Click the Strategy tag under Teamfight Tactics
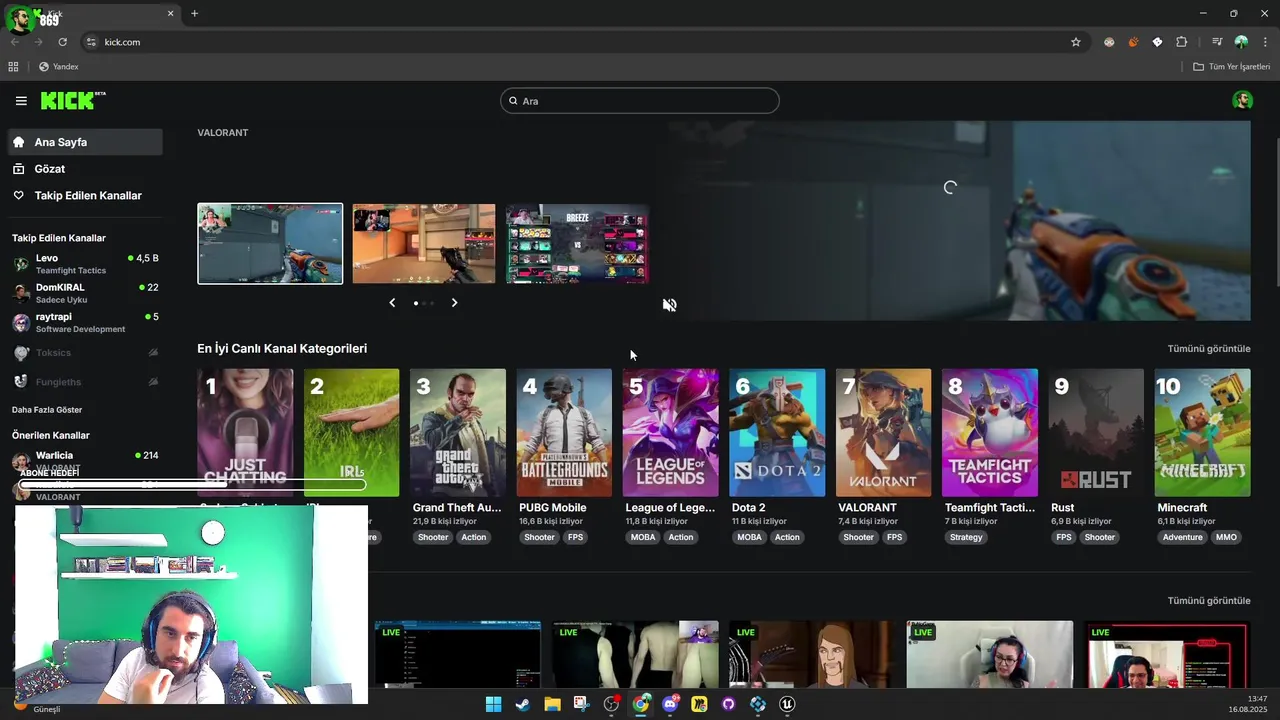 pyautogui.click(x=966, y=537)
